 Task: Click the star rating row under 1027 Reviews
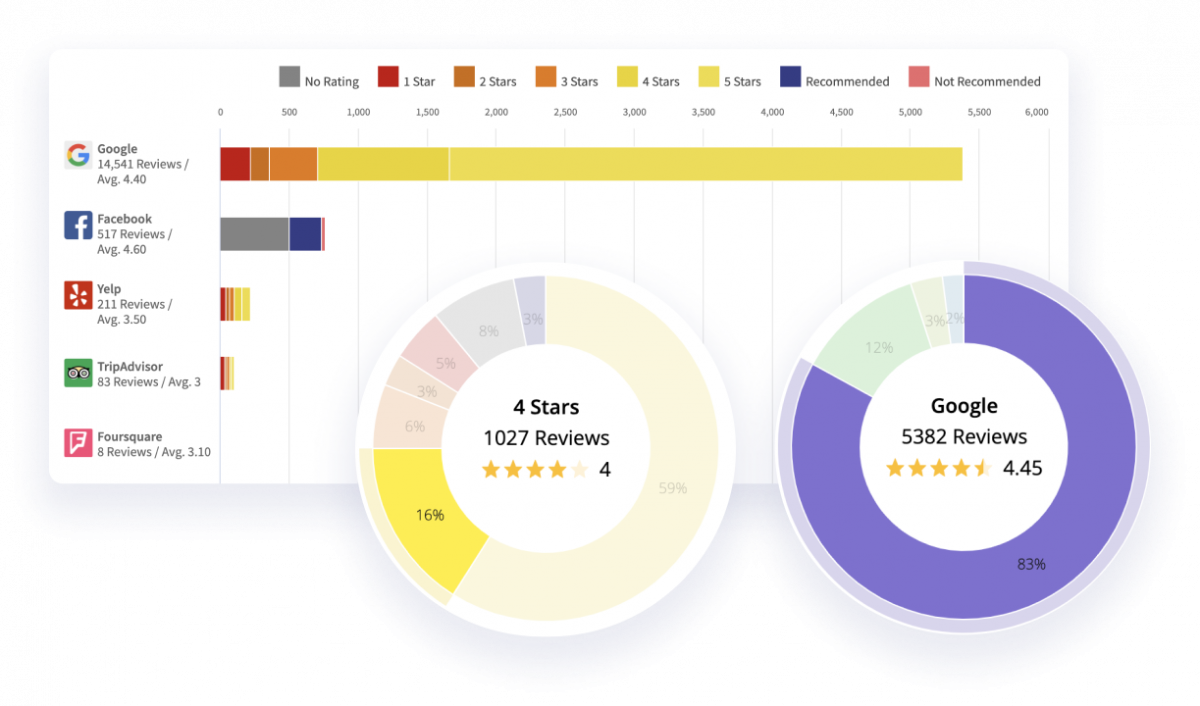(x=535, y=469)
